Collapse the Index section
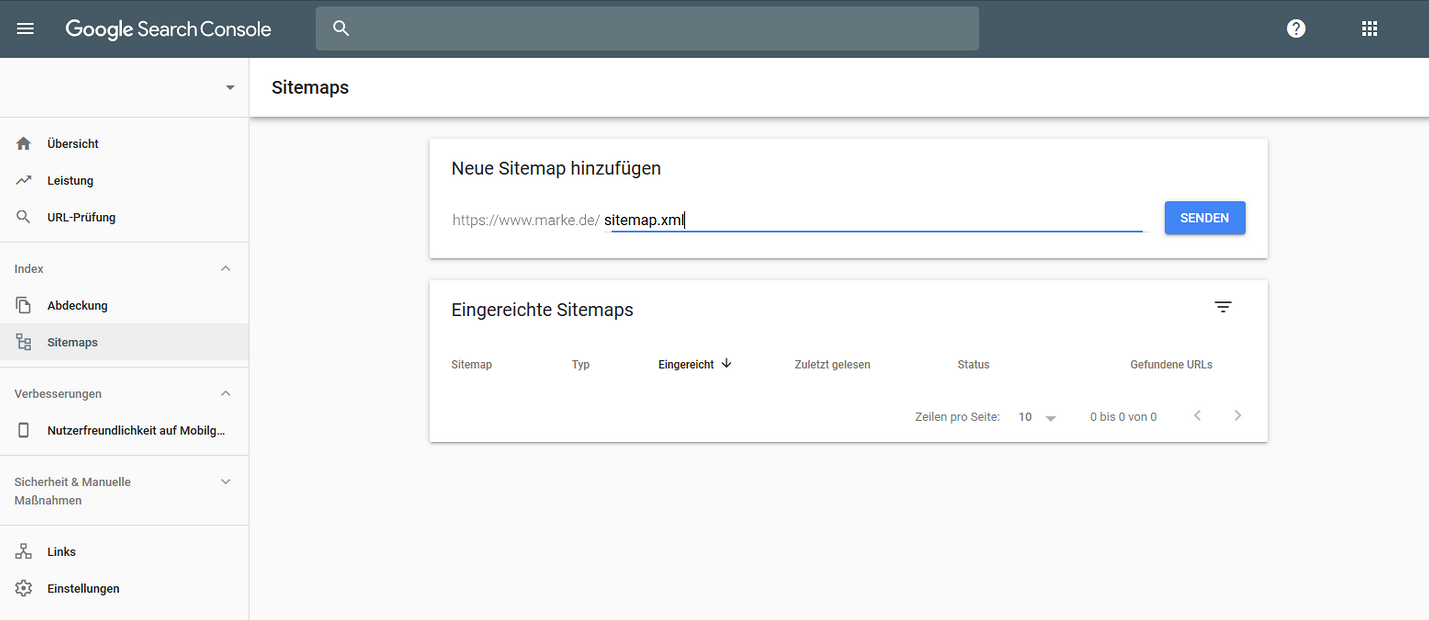This screenshot has width=1429, height=620. (x=225, y=269)
